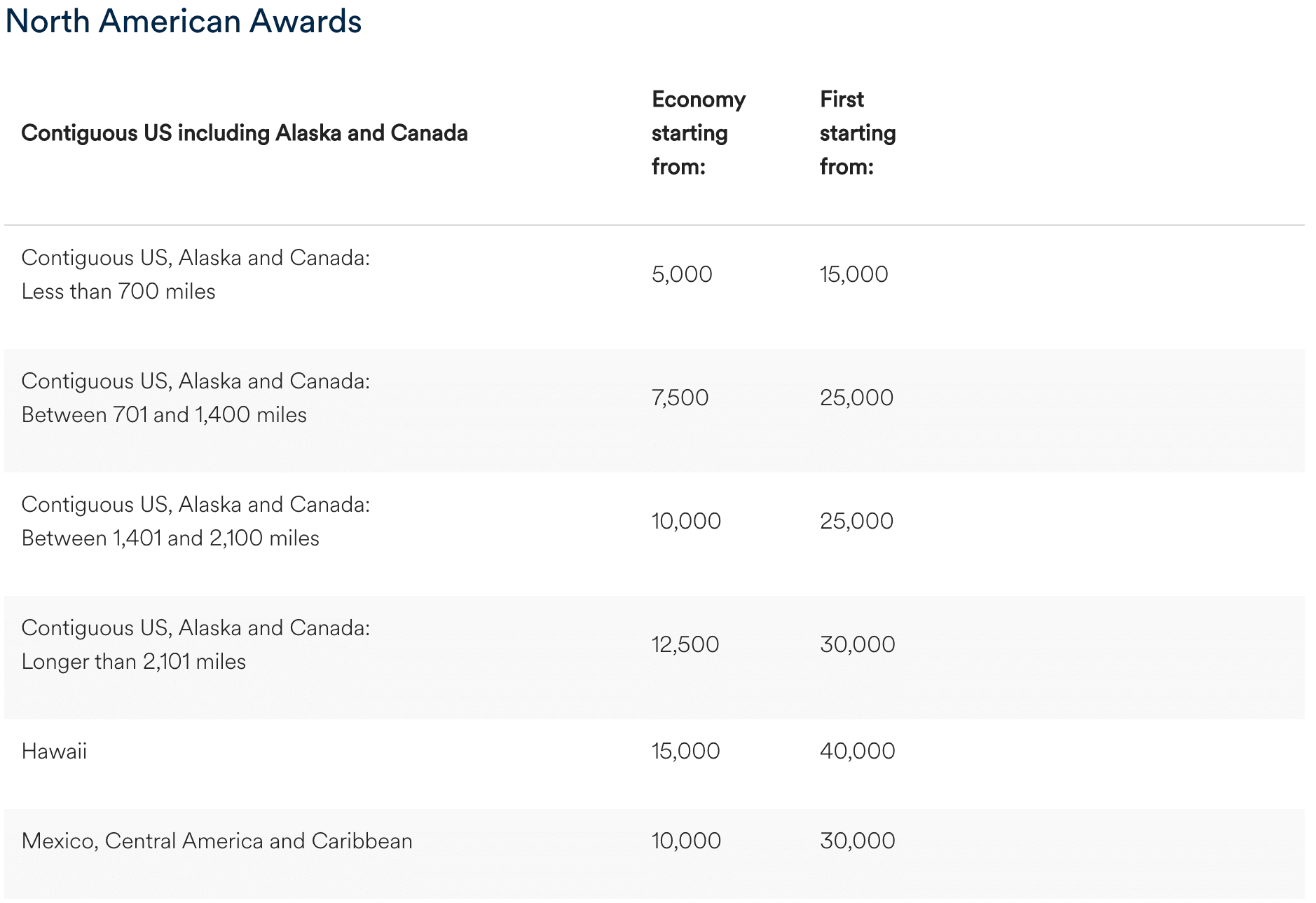Select the 7,500 economy value

tap(680, 398)
